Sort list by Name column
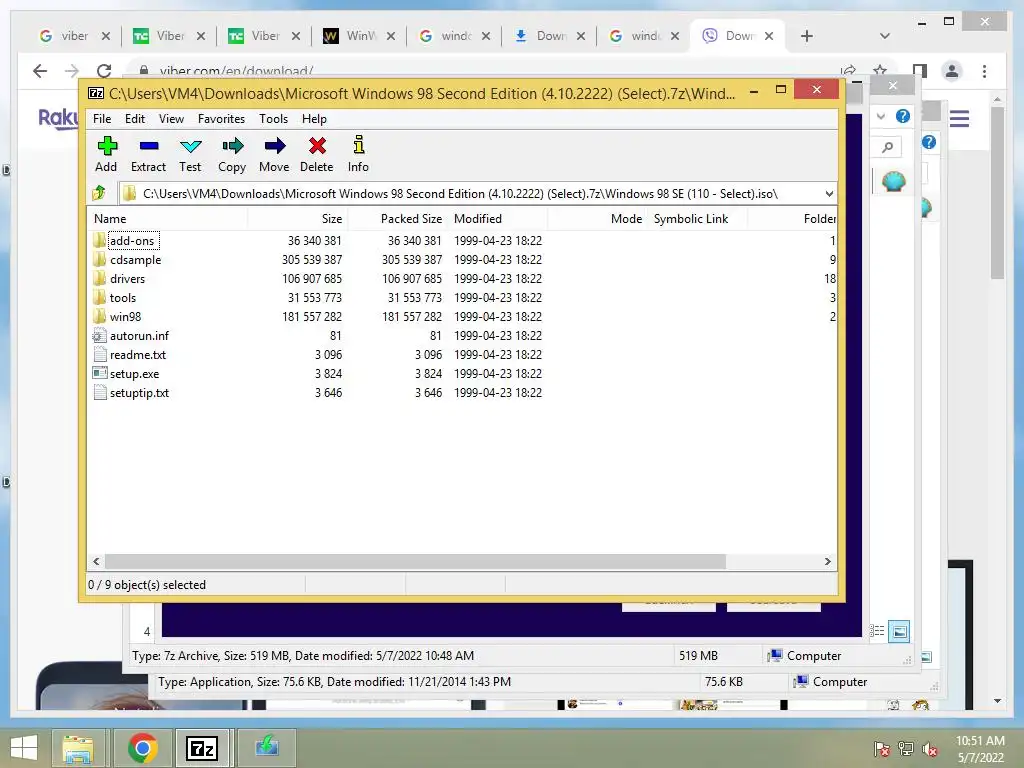1024x768 pixels. click(167, 219)
